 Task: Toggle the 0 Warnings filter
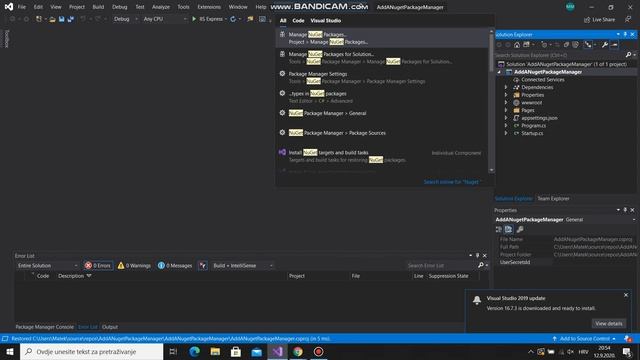134,265
